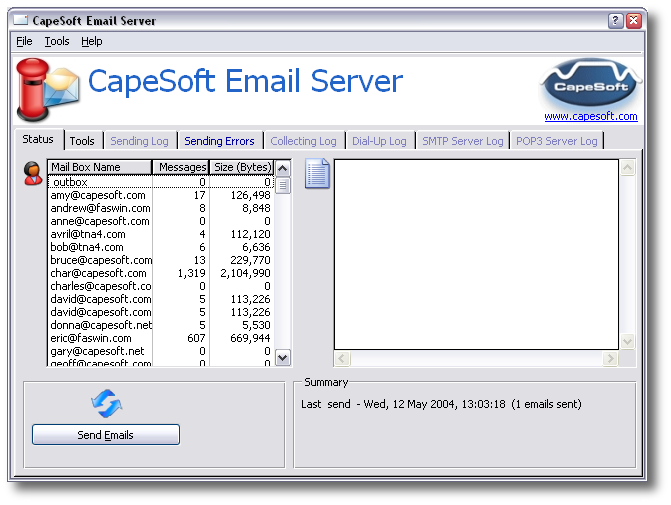Screen dimensions: 671x505
Task: Open the Help menu
Action: [x=92, y=41]
